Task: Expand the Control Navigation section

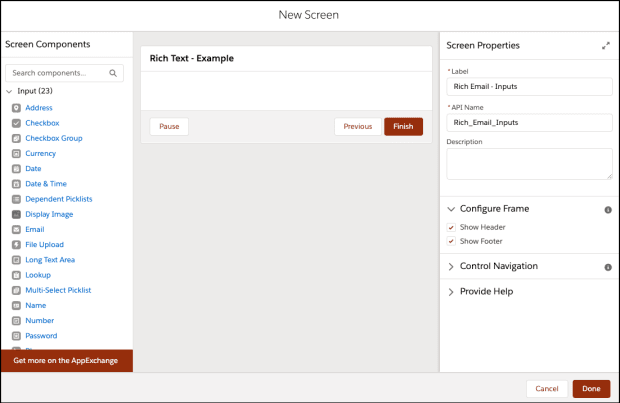Action: coord(498,266)
